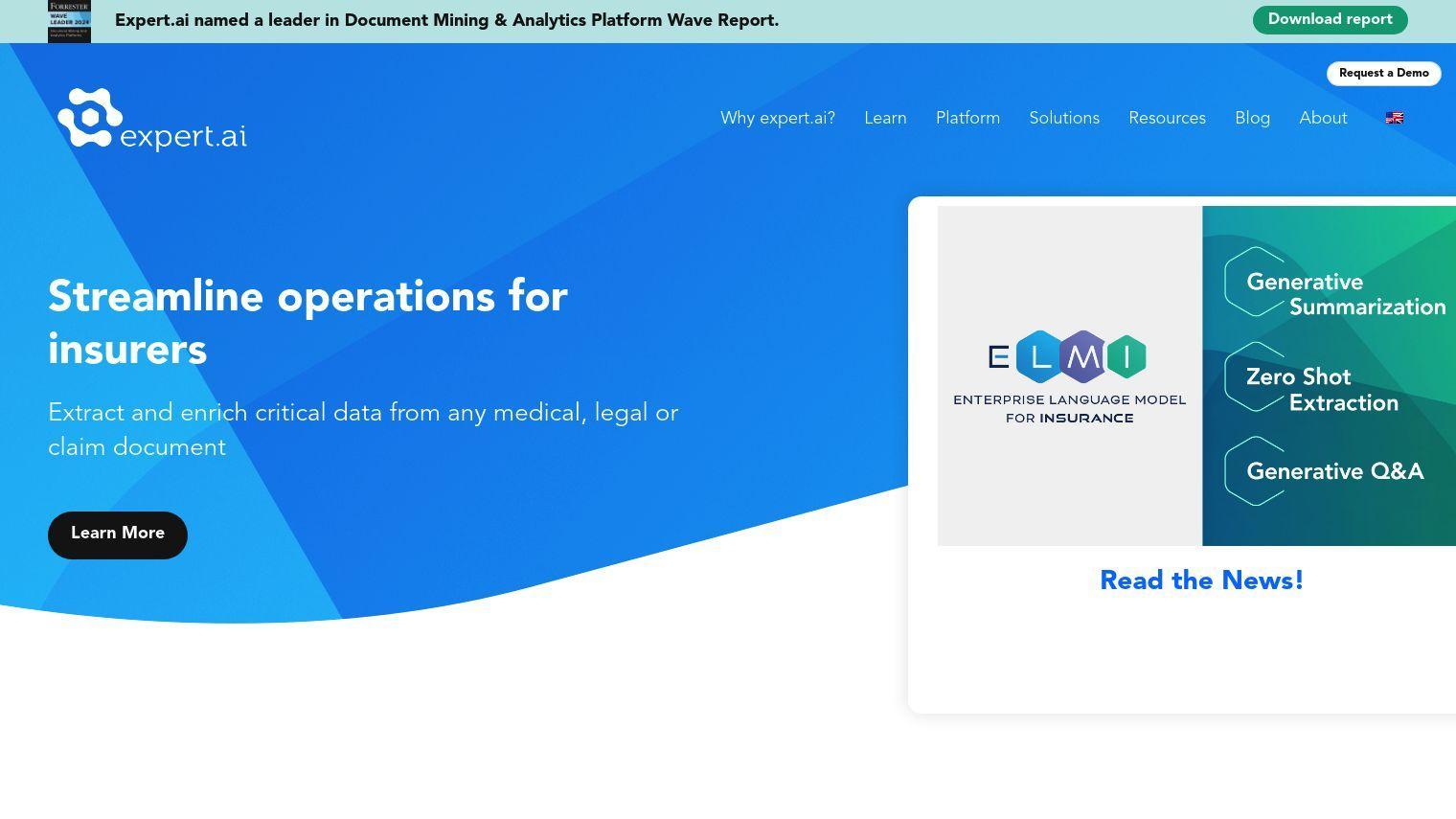The width and height of the screenshot is (1456, 819).
Task: Open the About menu
Action: 1323,118
